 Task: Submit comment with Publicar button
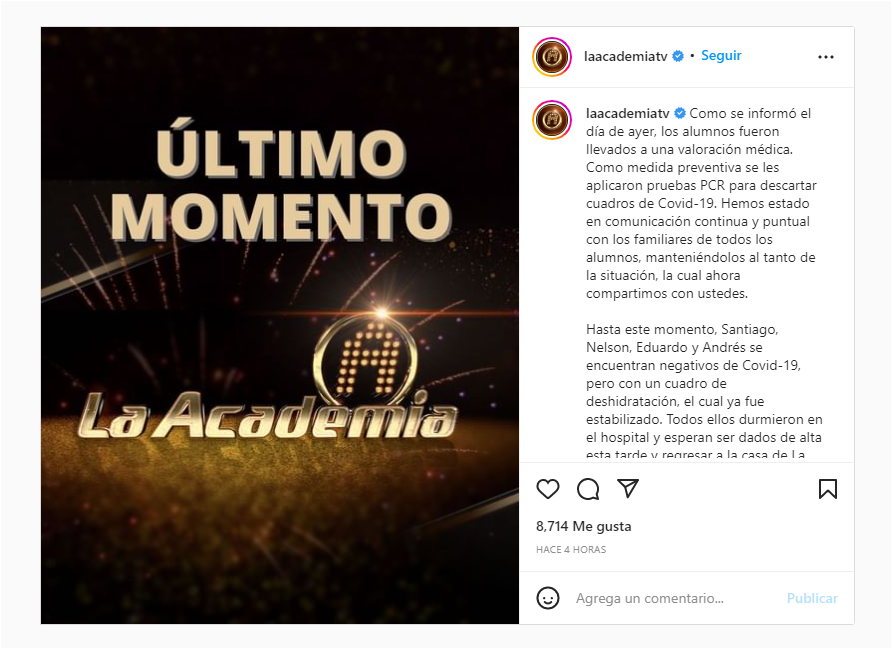pos(812,598)
